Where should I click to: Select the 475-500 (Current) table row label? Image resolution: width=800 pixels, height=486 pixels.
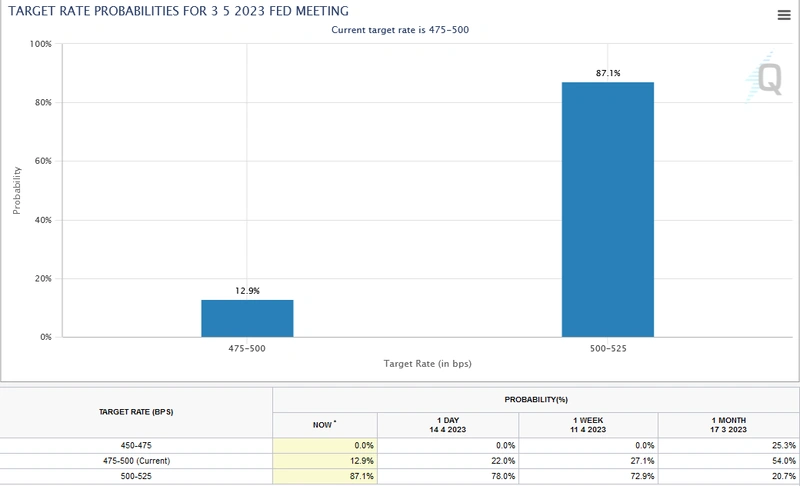[136, 461]
